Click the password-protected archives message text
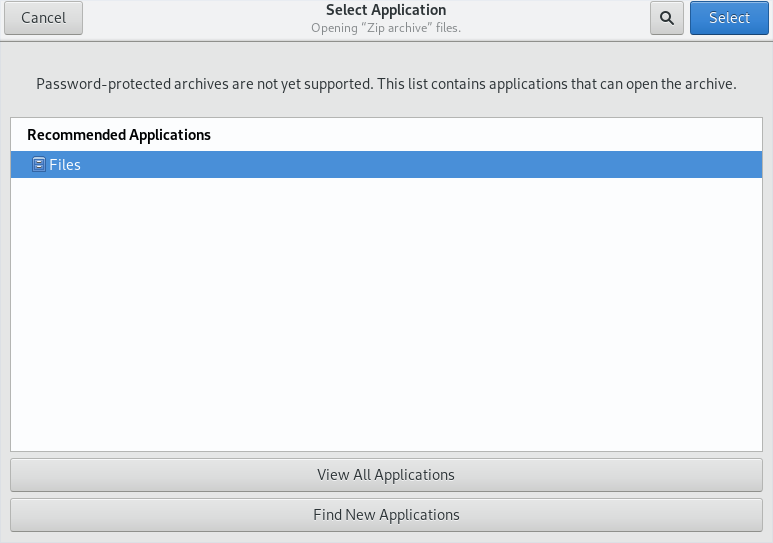Screen dimensions: 773x543 coord(386,84)
